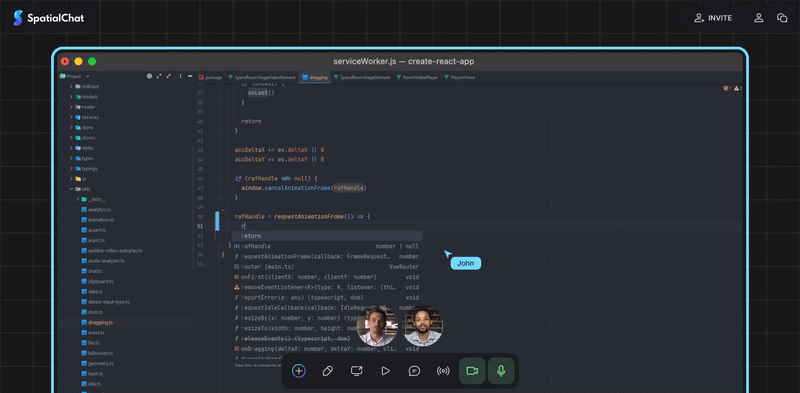Expand the models folder

(71, 96)
